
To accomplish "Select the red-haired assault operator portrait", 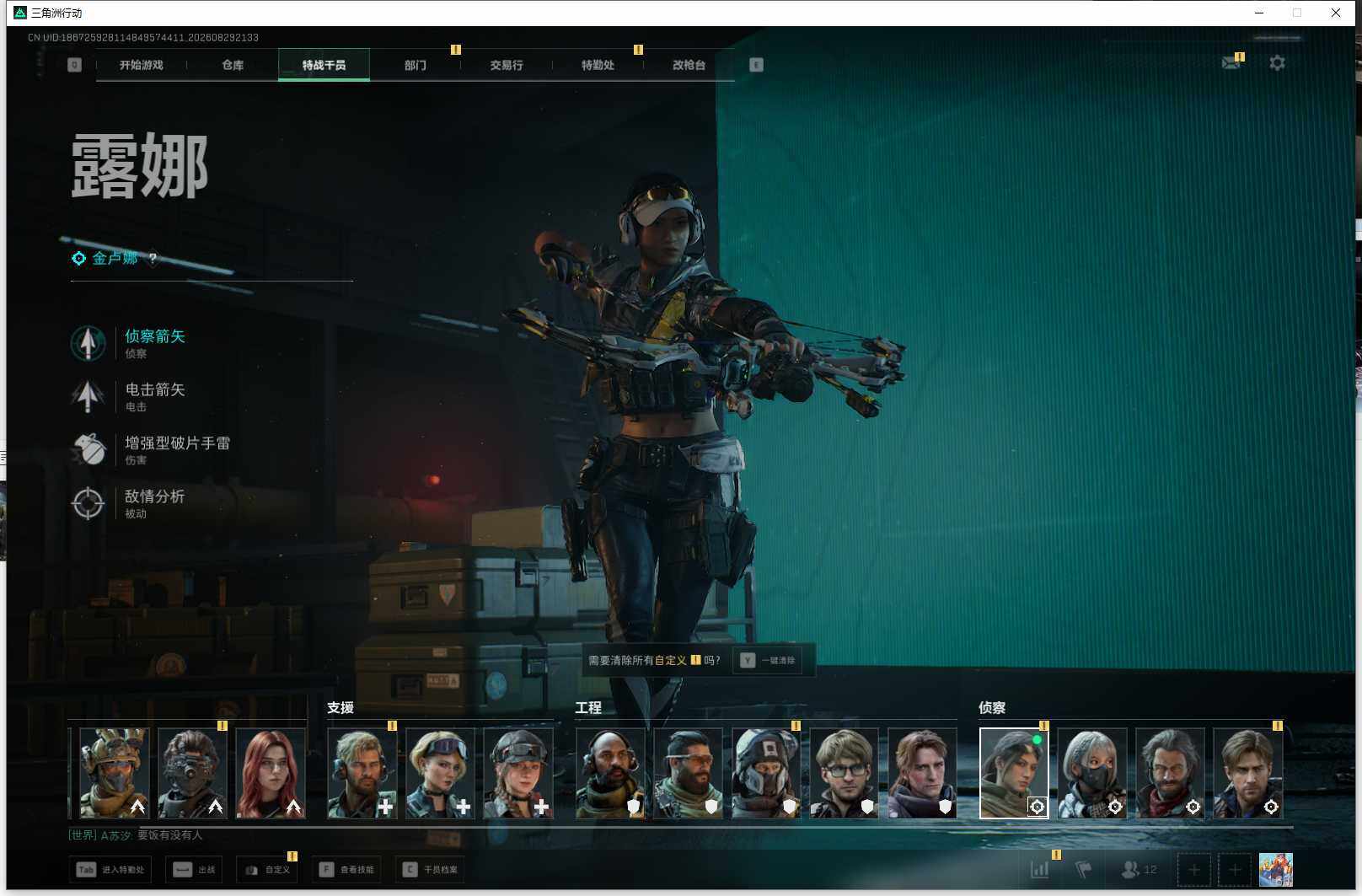I will [271, 773].
